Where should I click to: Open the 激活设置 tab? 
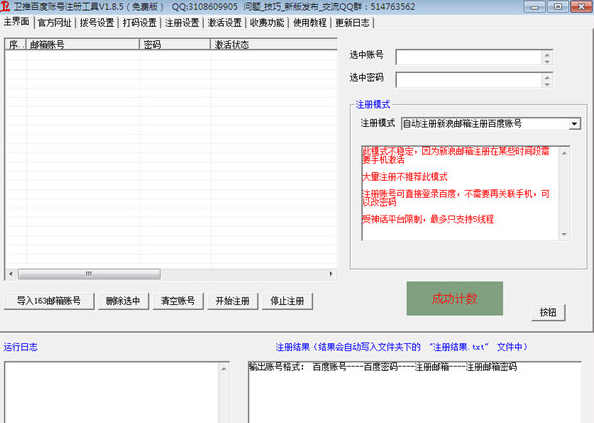click(x=224, y=23)
